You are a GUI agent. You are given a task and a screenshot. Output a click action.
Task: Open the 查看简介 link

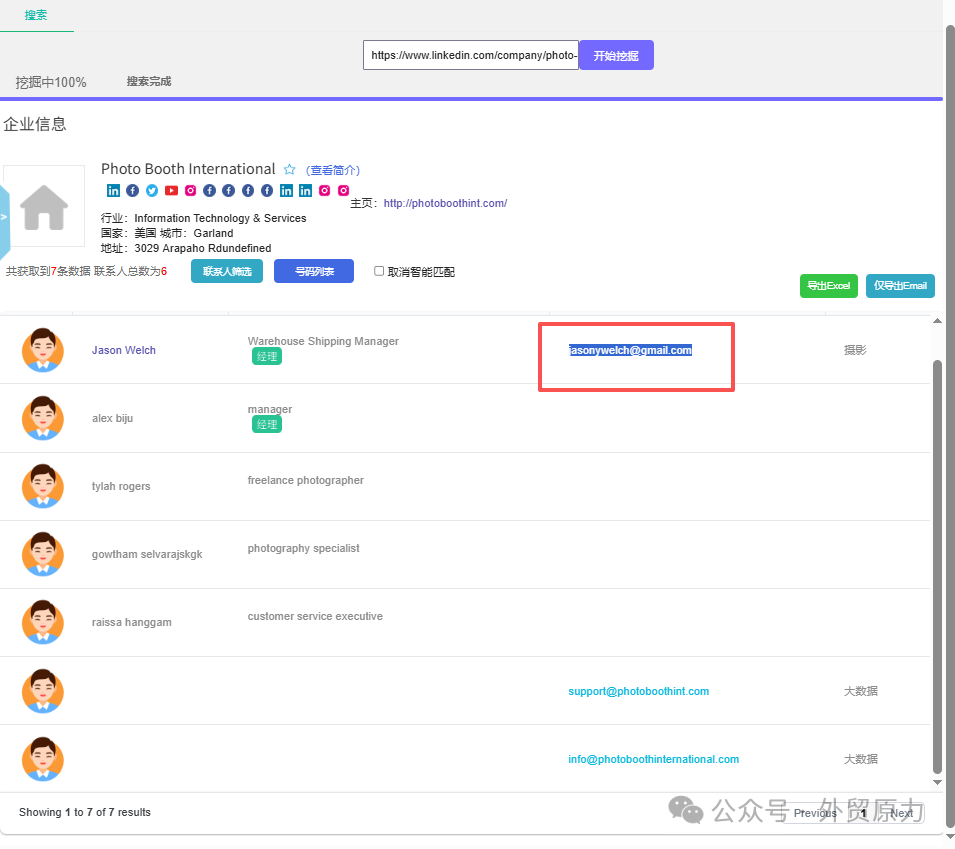coord(333,170)
